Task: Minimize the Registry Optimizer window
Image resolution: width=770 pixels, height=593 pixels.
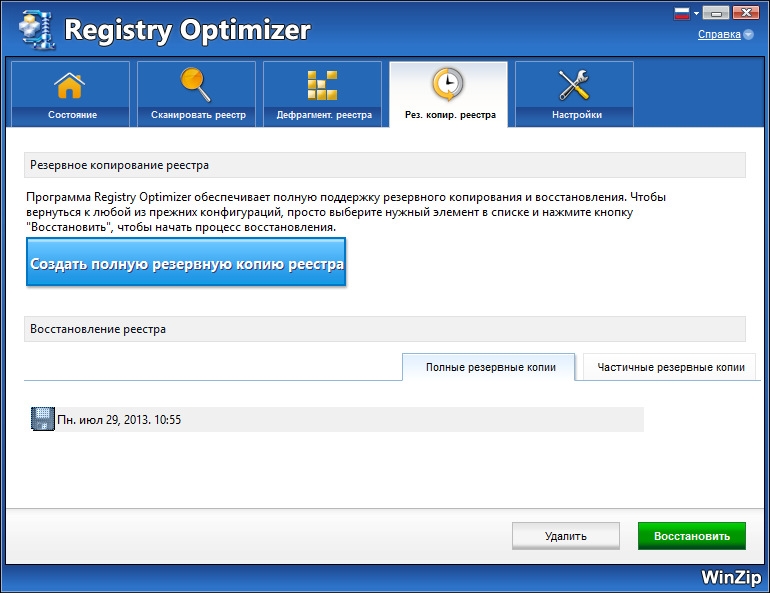Action: (x=716, y=13)
